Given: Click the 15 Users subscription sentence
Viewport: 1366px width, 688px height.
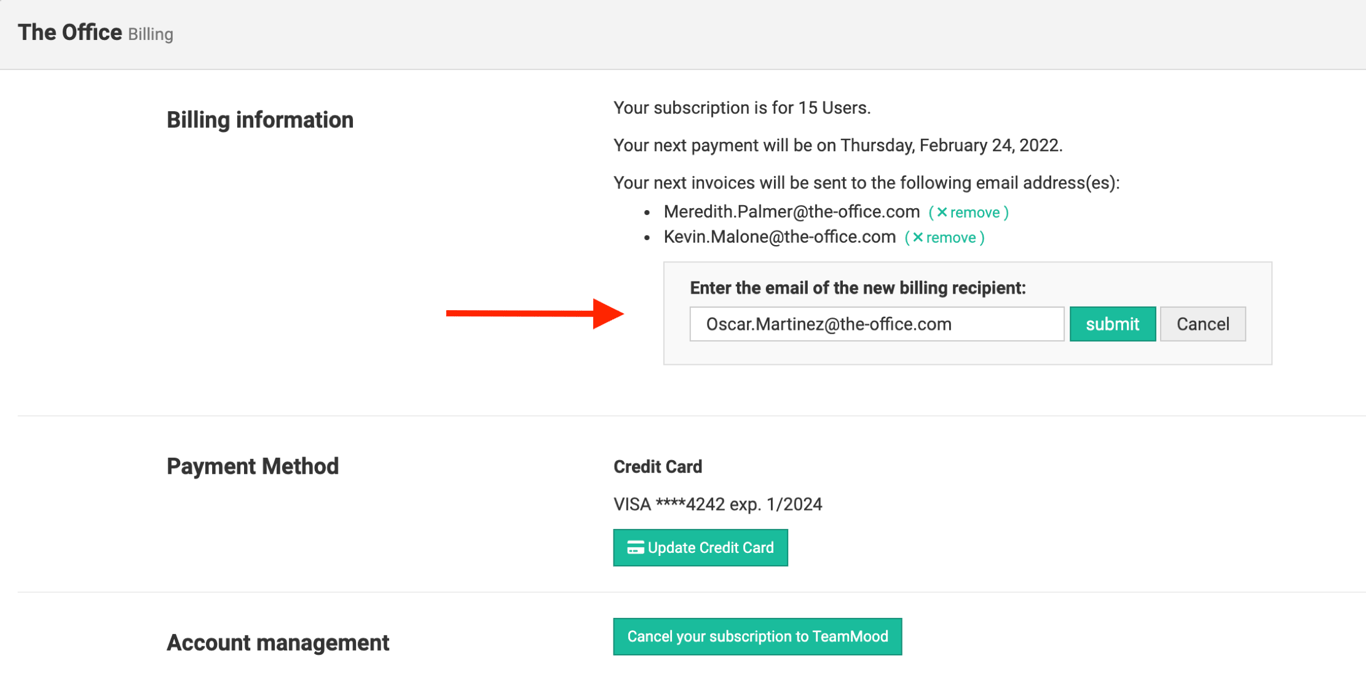Looking at the screenshot, I should [x=741, y=108].
